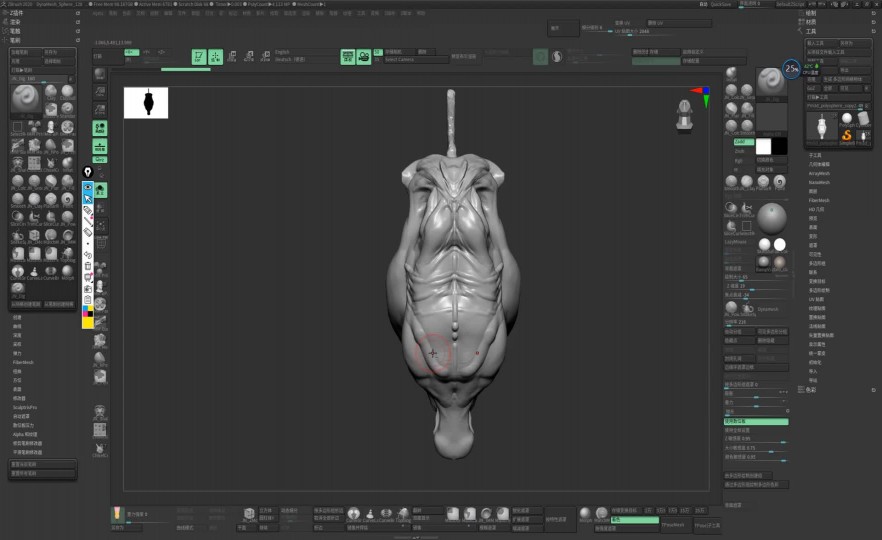The image size is (882, 540).
Task: Open the Alpha menu in top menu bar
Action: (x=98, y=13)
